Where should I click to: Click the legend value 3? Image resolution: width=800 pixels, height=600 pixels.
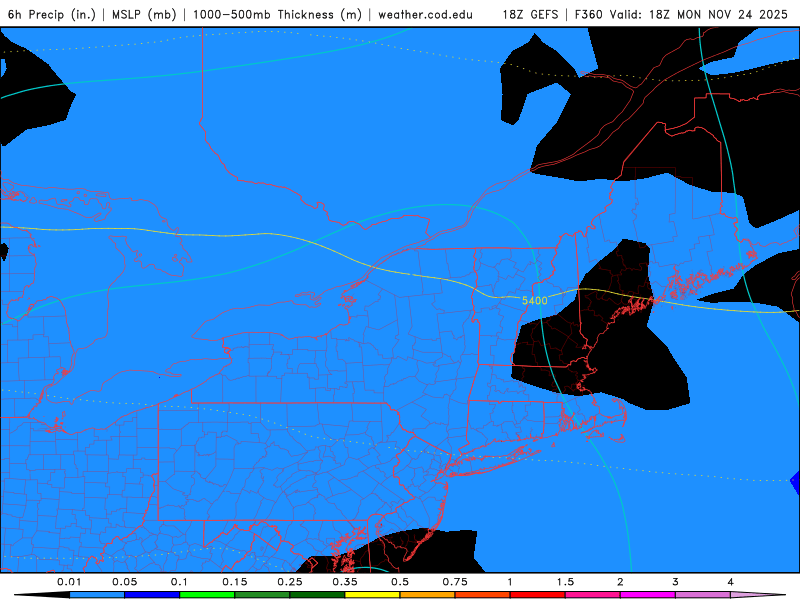pos(675,582)
